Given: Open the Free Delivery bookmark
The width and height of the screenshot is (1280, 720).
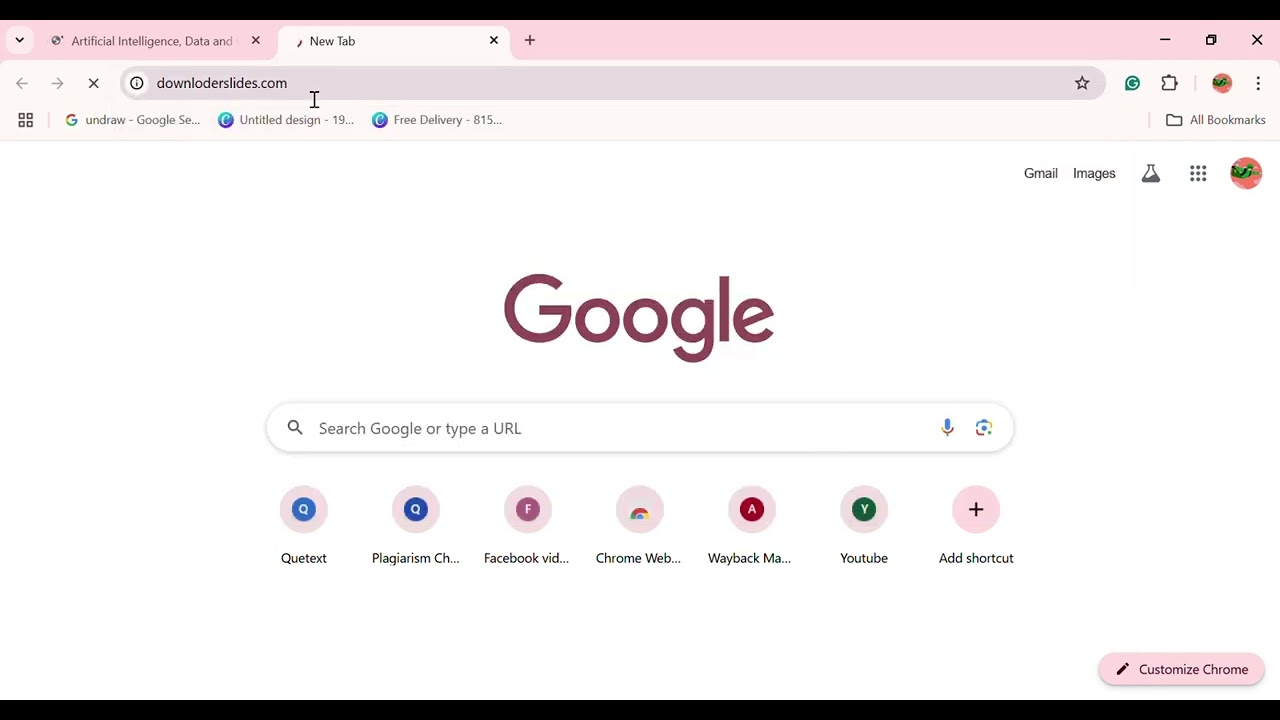Looking at the screenshot, I should tap(437, 120).
